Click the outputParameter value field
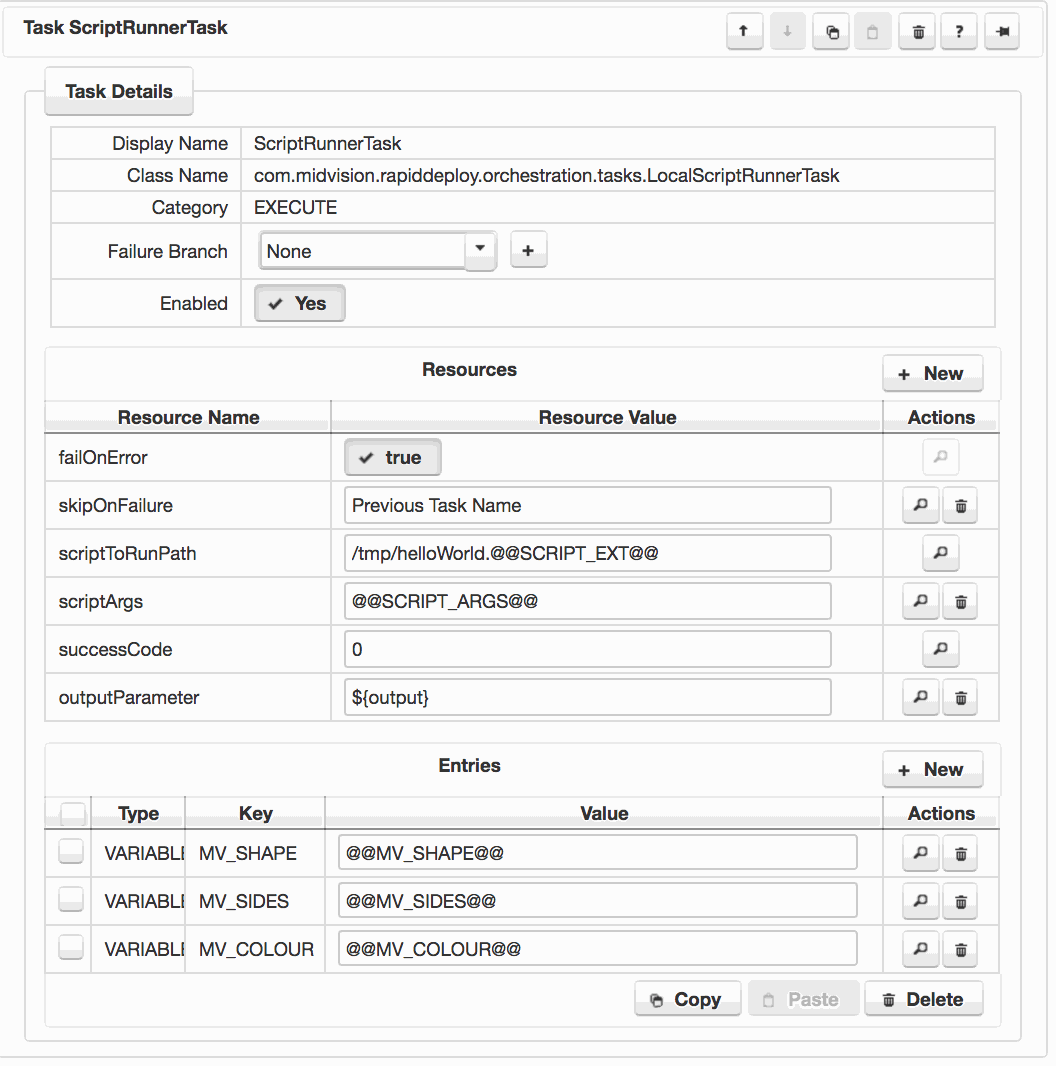Image resolution: width=1056 pixels, height=1066 pixels. point(587,697)
